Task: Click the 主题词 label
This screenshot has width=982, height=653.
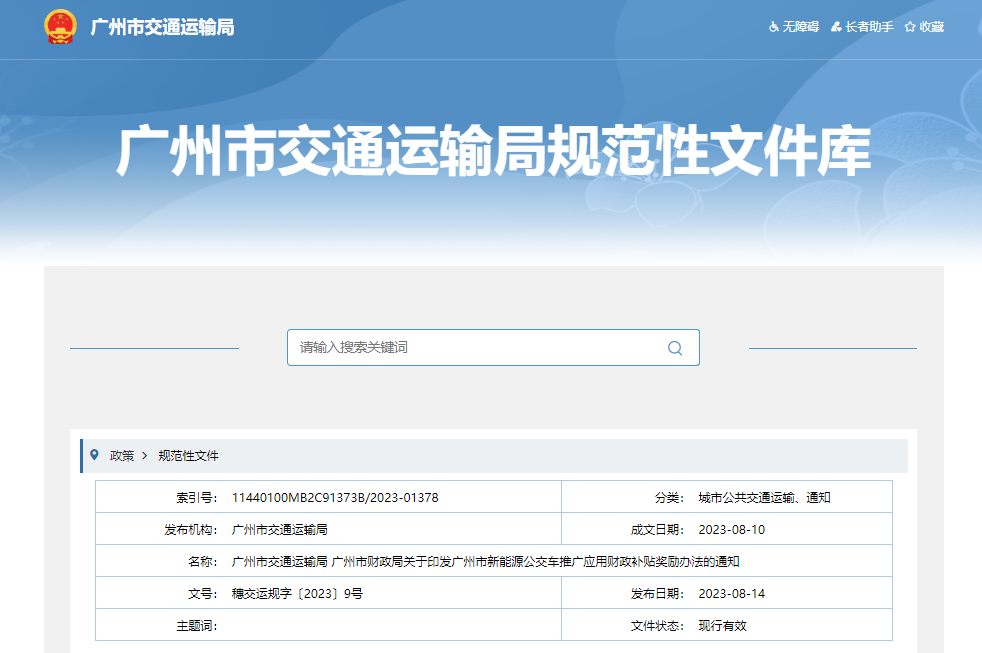Action: (x=197, y=625)
